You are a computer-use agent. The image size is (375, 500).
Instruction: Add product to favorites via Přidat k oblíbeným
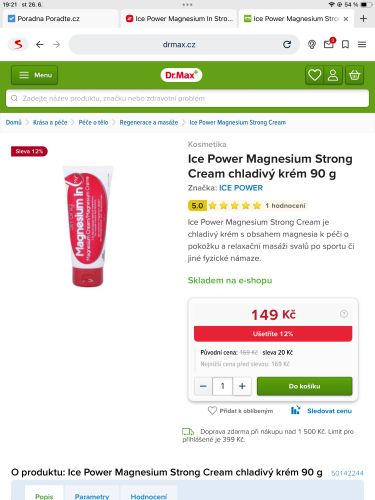240,411
